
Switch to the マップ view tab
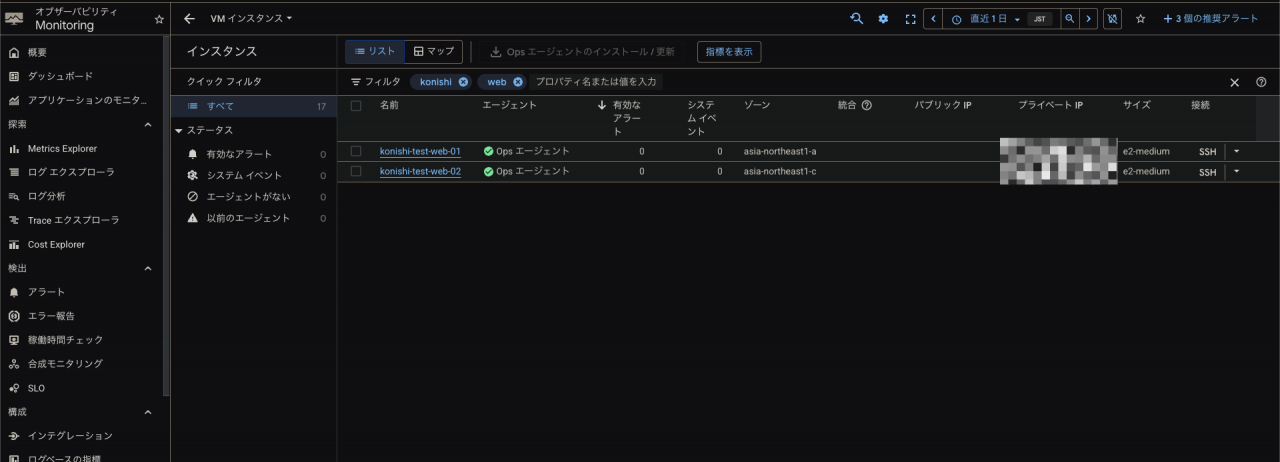[x=433, y=51]
